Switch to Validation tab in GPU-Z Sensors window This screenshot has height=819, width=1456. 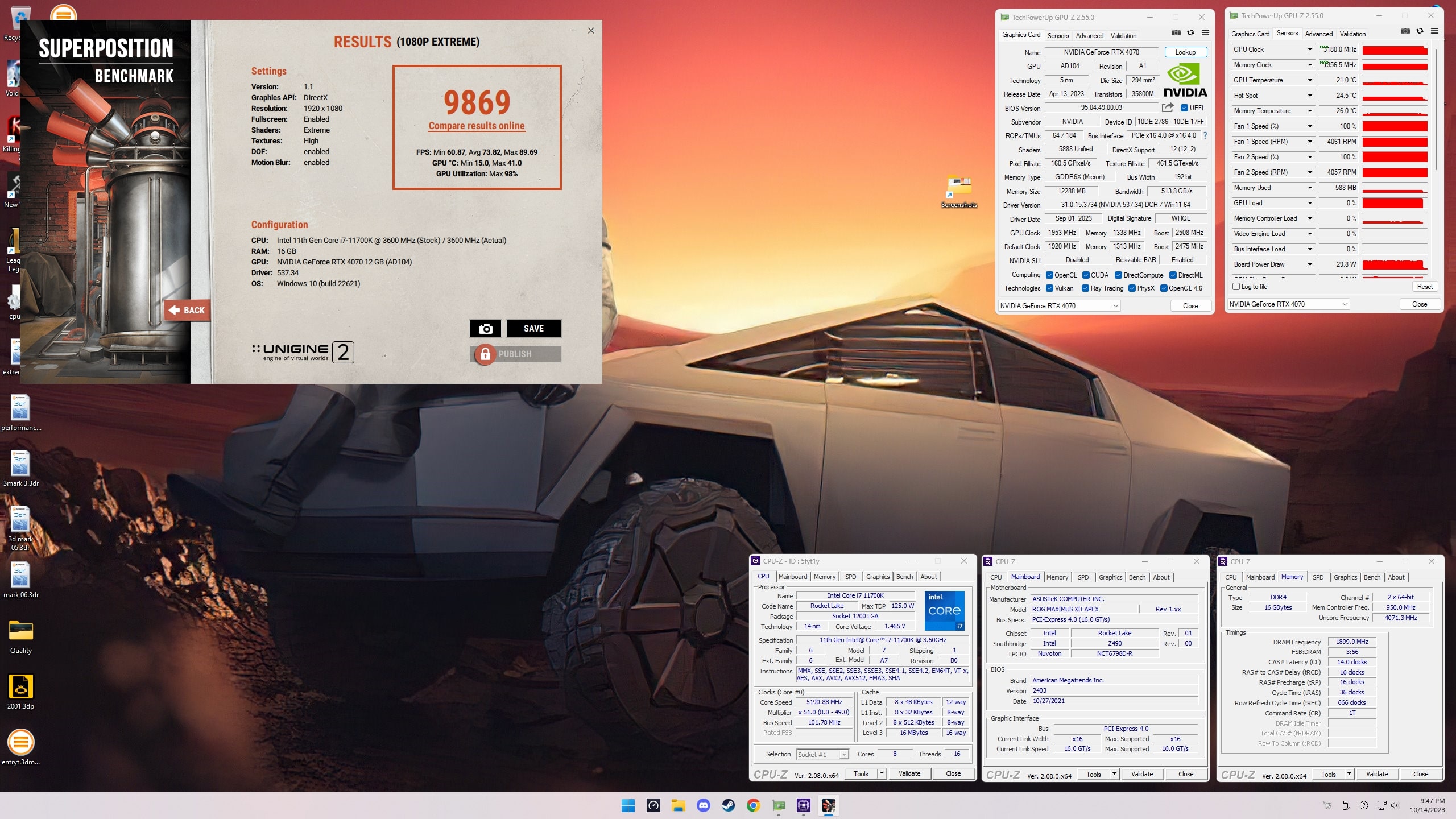(1352, 34)
